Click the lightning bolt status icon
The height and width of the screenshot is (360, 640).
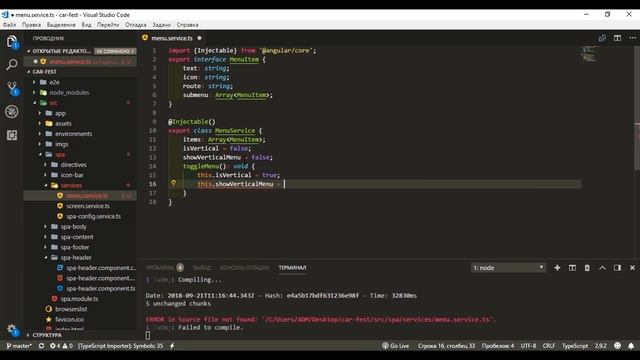[x=172, y=346]
